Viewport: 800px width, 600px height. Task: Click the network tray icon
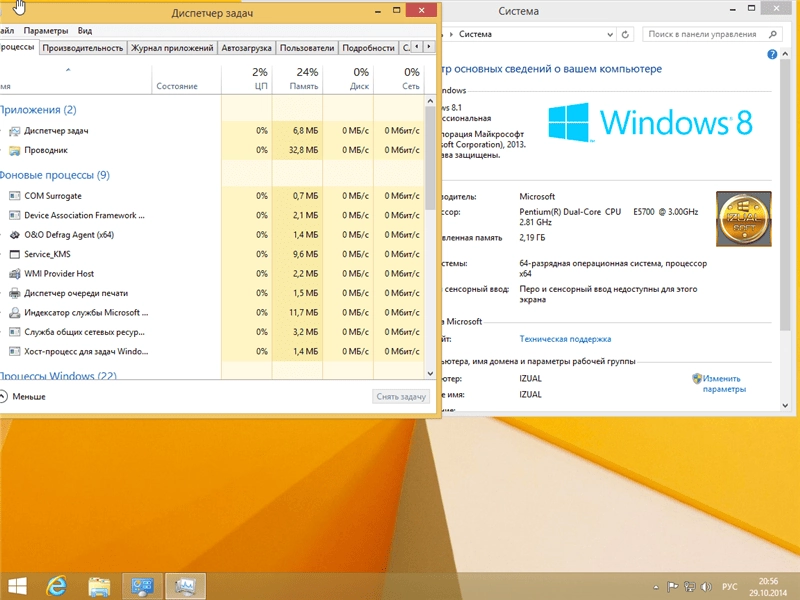coord(689,587)
